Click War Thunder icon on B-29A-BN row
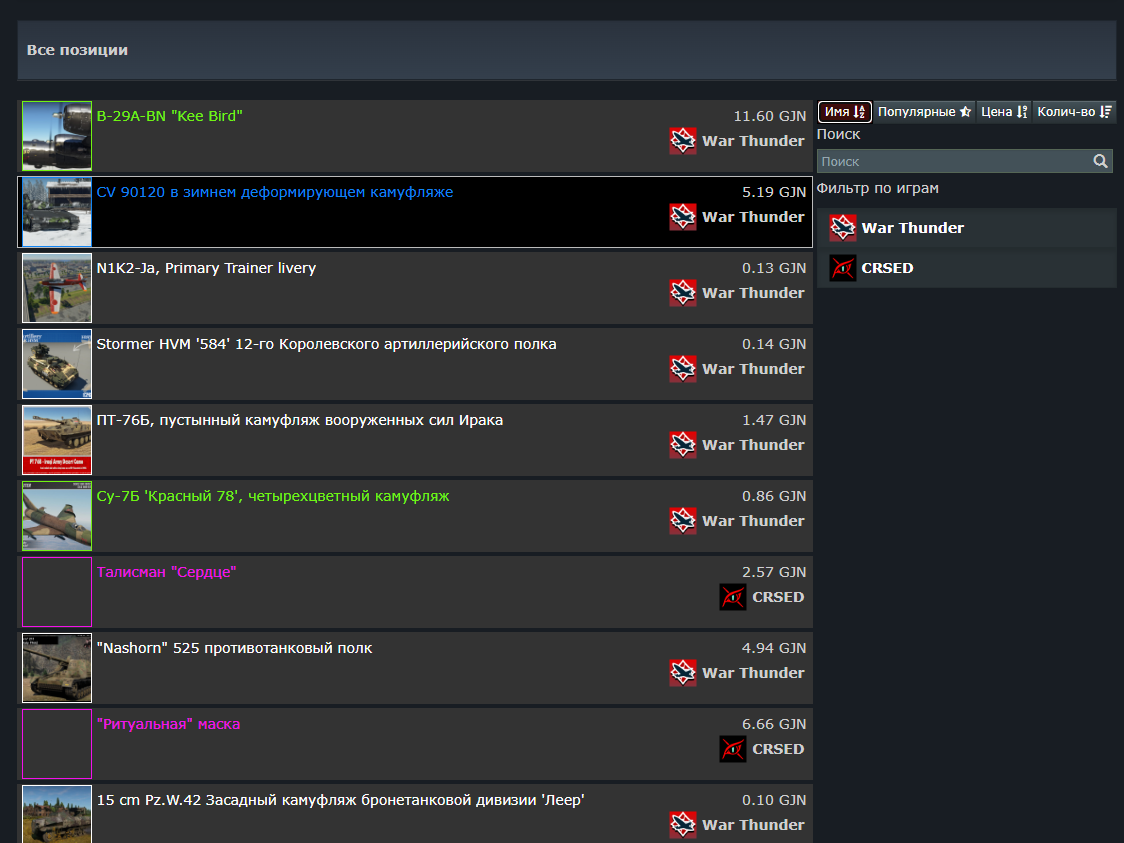The image size is (1124, 843). [682, 140]
